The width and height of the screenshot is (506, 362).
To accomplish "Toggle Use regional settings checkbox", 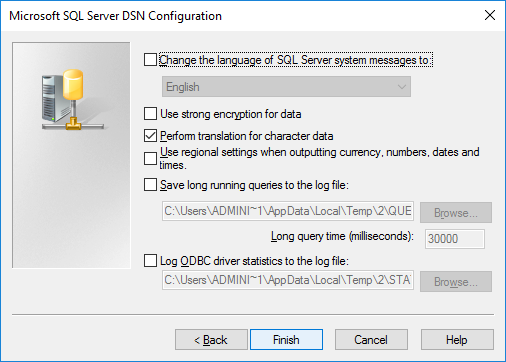I will coord(150,158).
